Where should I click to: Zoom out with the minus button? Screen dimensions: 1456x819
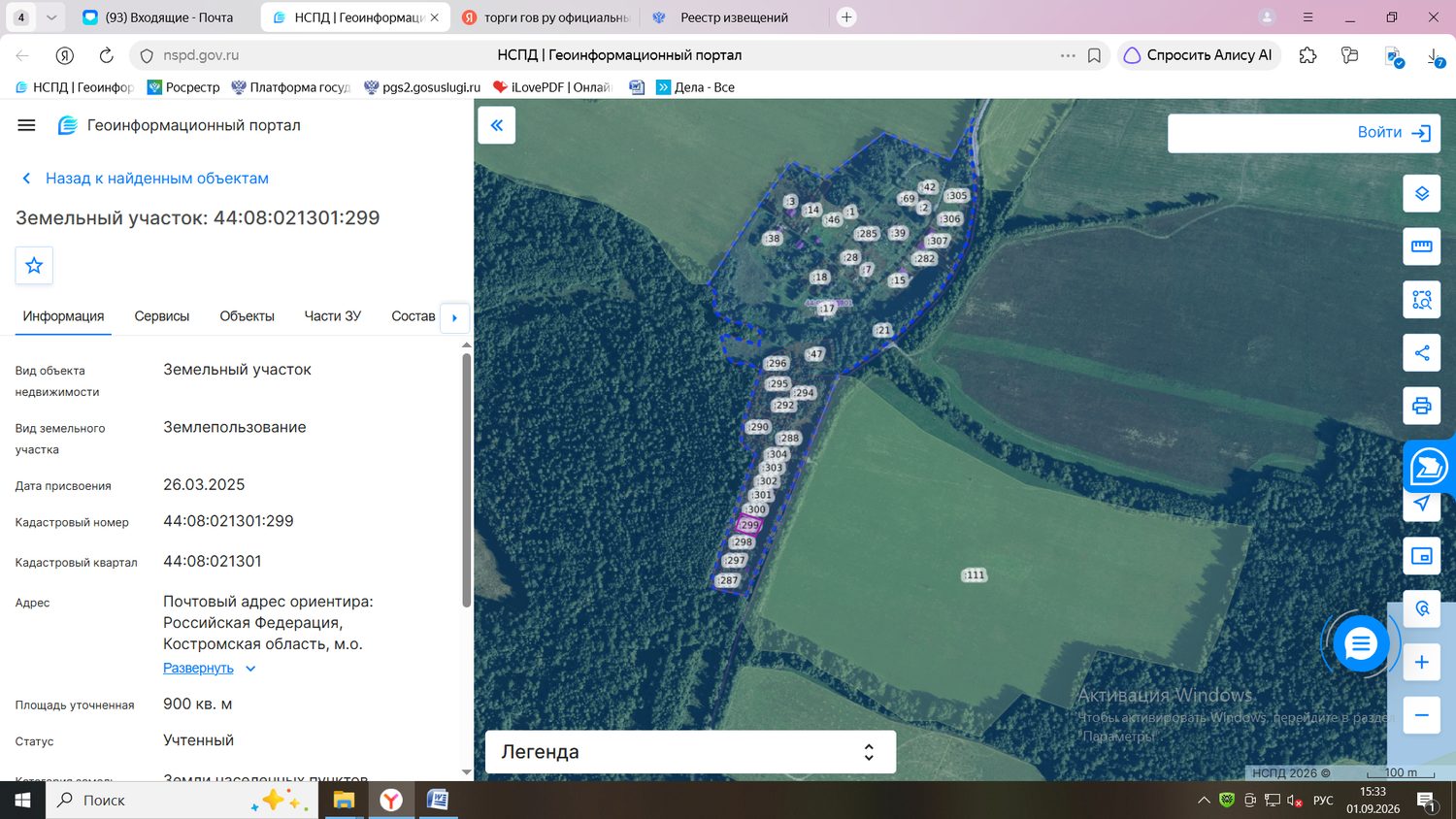[1421, 715]
